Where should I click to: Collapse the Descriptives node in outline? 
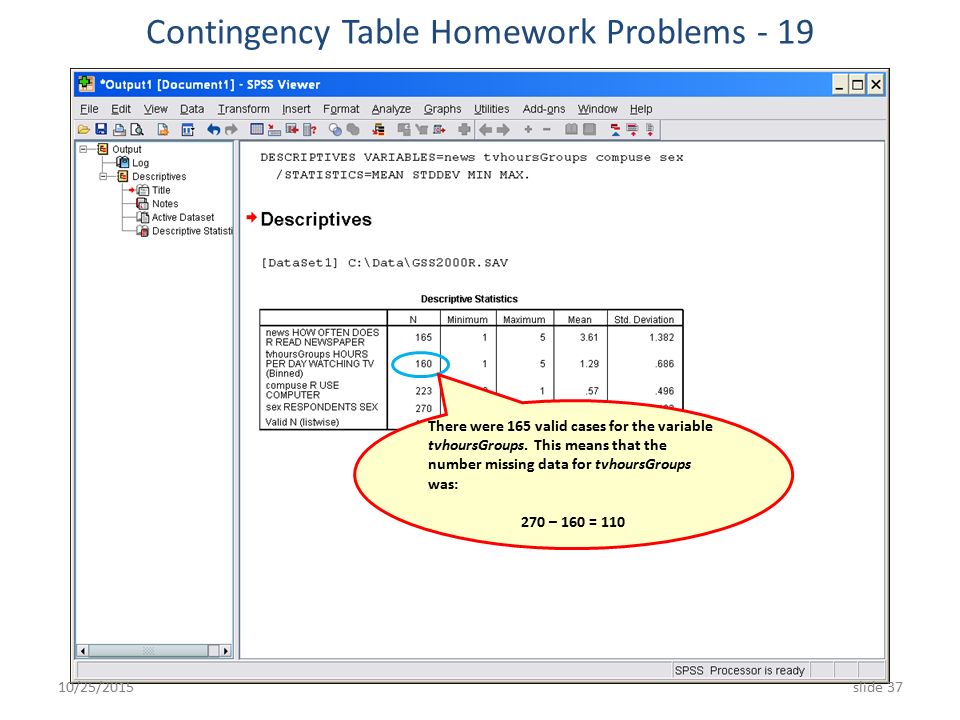(103, 176)
